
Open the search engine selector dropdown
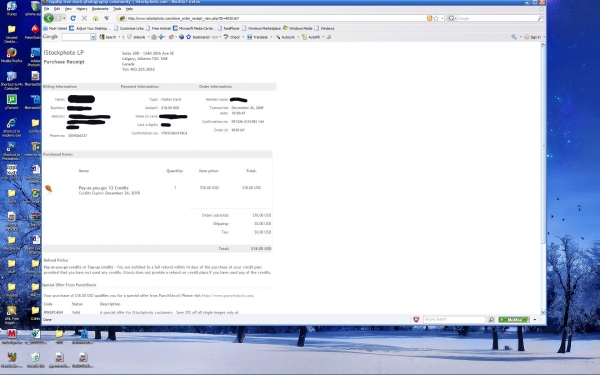(452, 18)
